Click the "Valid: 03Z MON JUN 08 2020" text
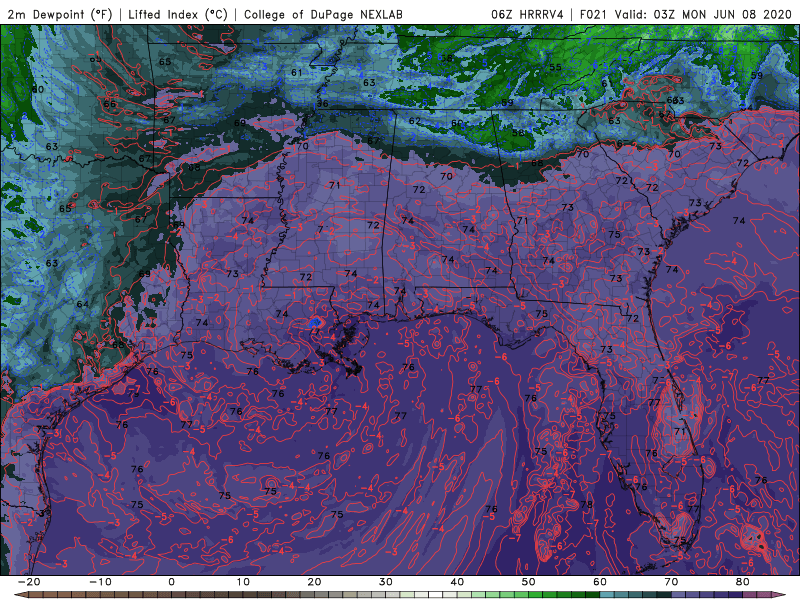Screen dimensions: 800x600 point(703,14)
